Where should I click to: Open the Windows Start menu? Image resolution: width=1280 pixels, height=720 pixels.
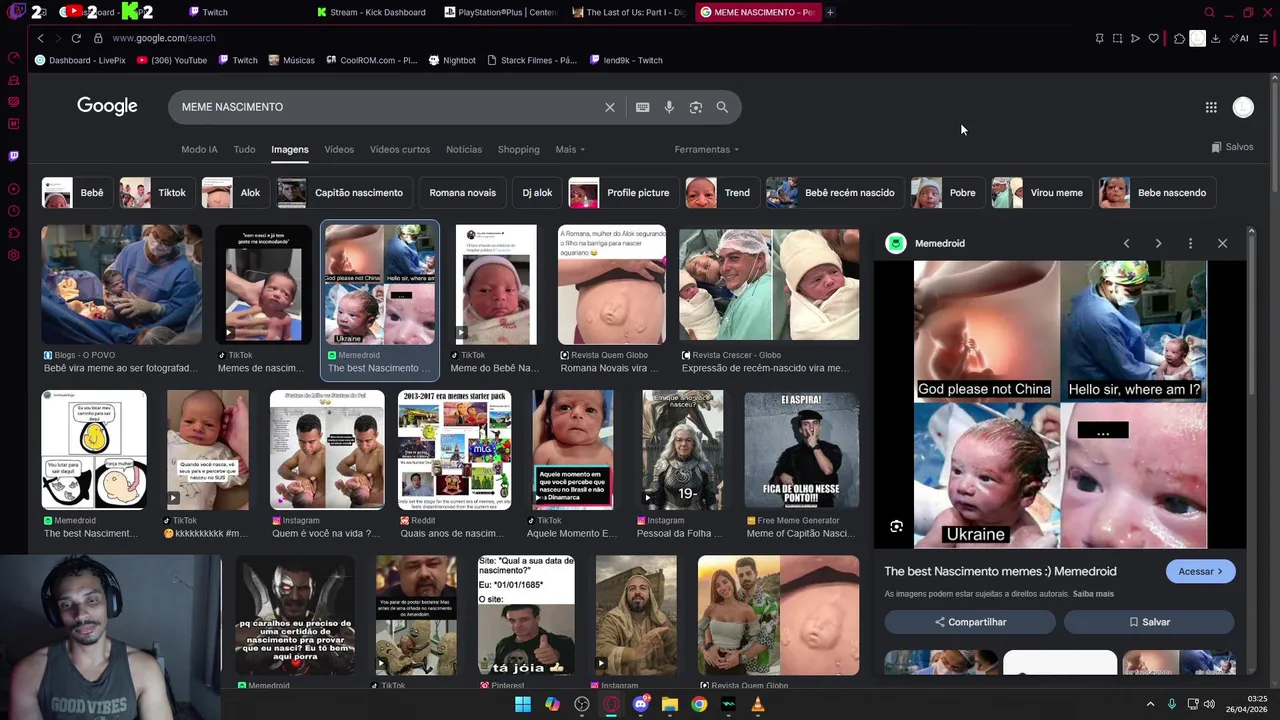click(x=523, y=705)
